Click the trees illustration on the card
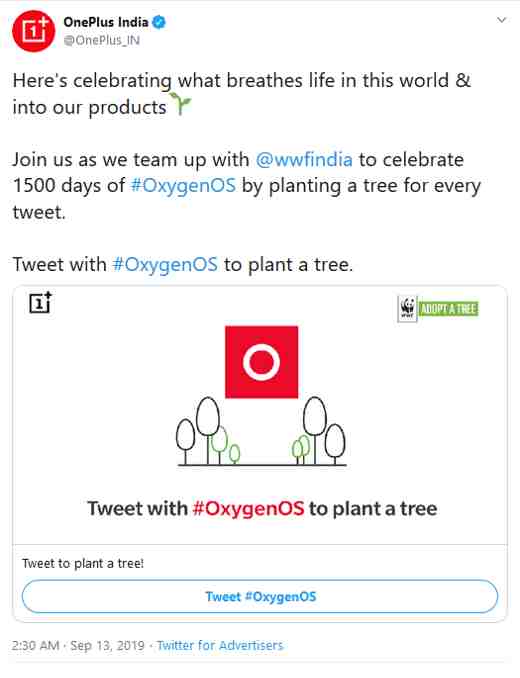This screenshot has height=678, width=520. pos(261,432)
